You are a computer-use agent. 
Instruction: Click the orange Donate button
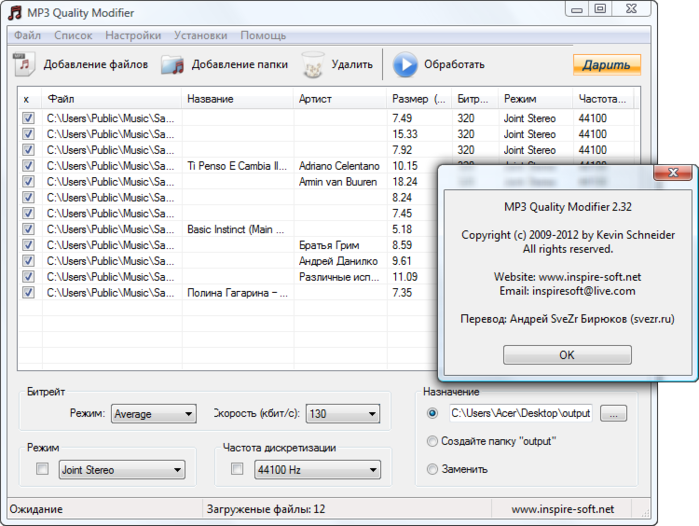tap(607, 65)
